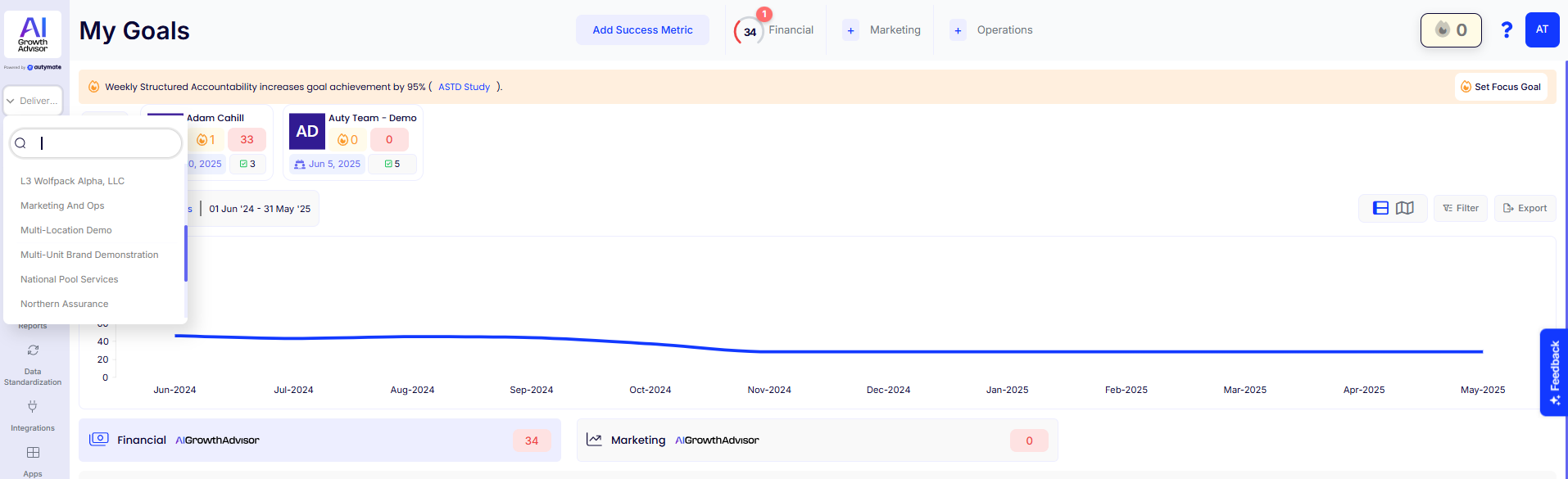Switch to the map layout view
Screen dimensions: 1568x479
point(1405,208)
